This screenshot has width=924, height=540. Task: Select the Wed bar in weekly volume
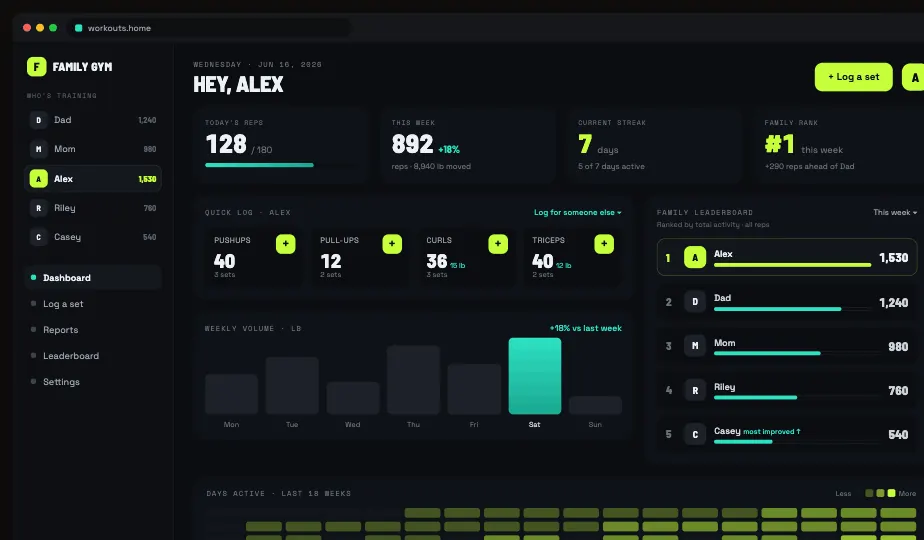coord(352,398)
